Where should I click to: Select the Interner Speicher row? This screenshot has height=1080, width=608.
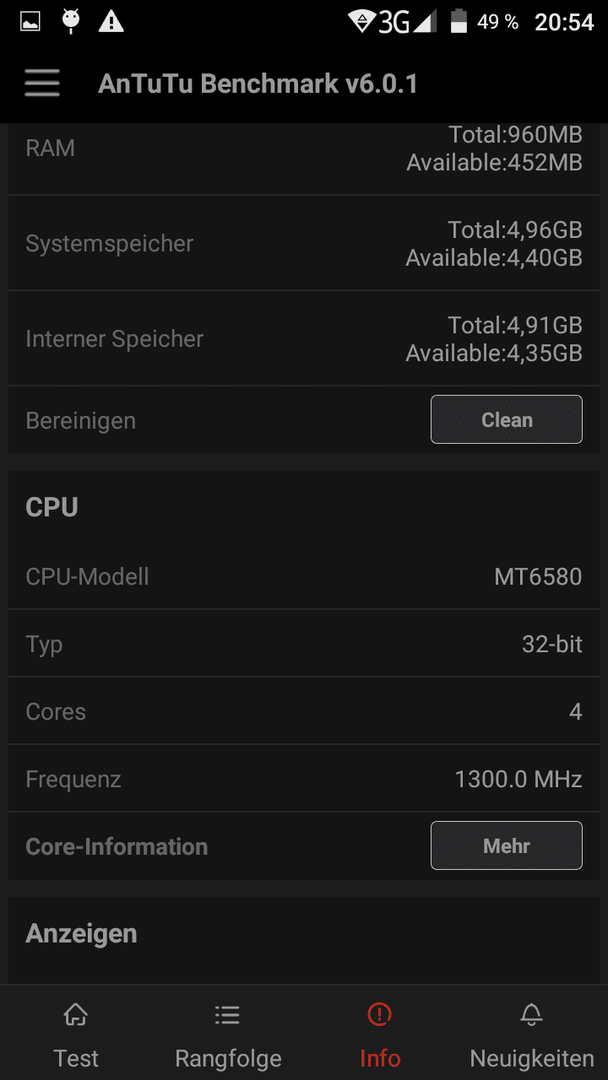(x=304, y=338)
